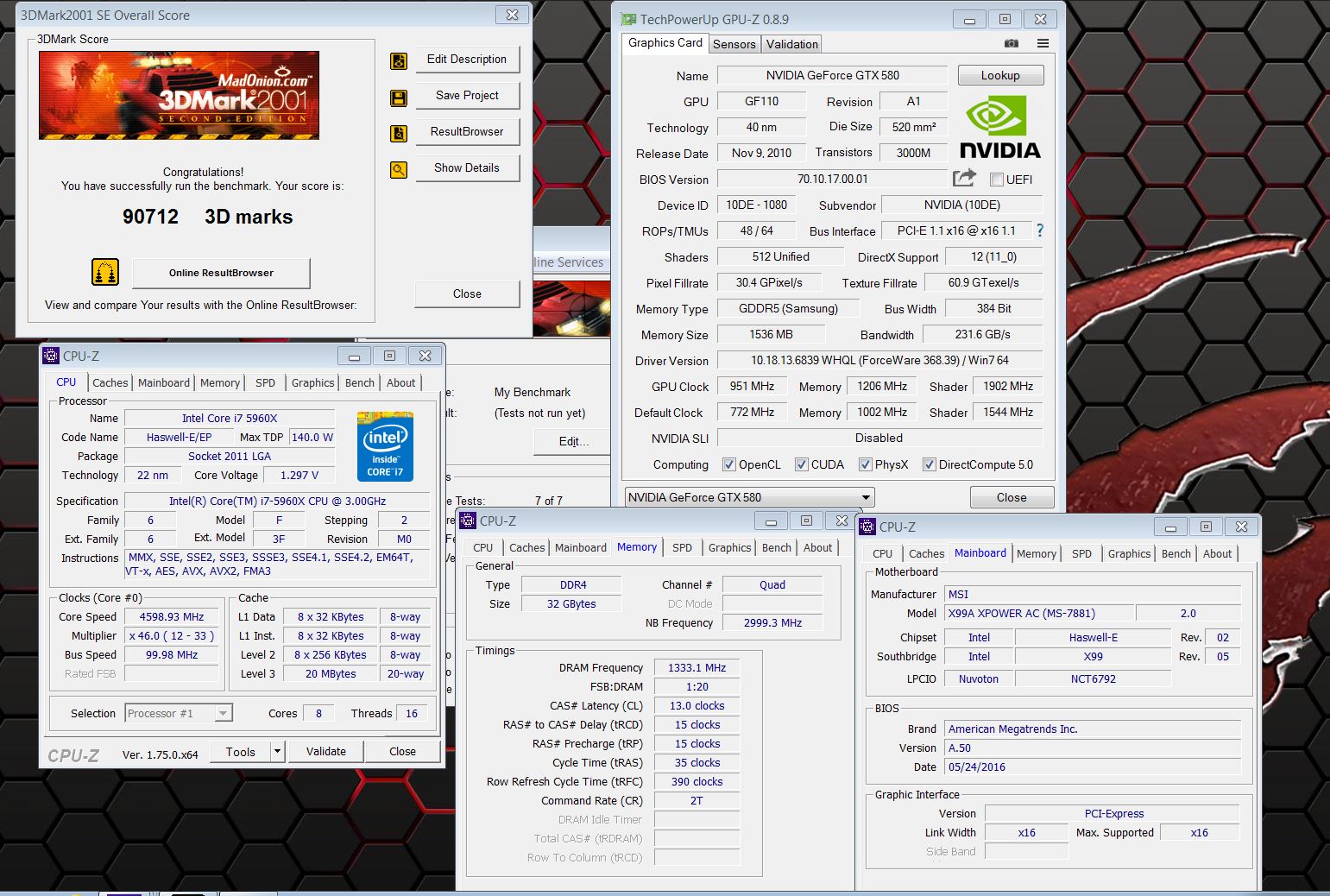Viewport: 1330px width, 896px height.
Task: Click the Show Details button
Action: click(467, 168)
